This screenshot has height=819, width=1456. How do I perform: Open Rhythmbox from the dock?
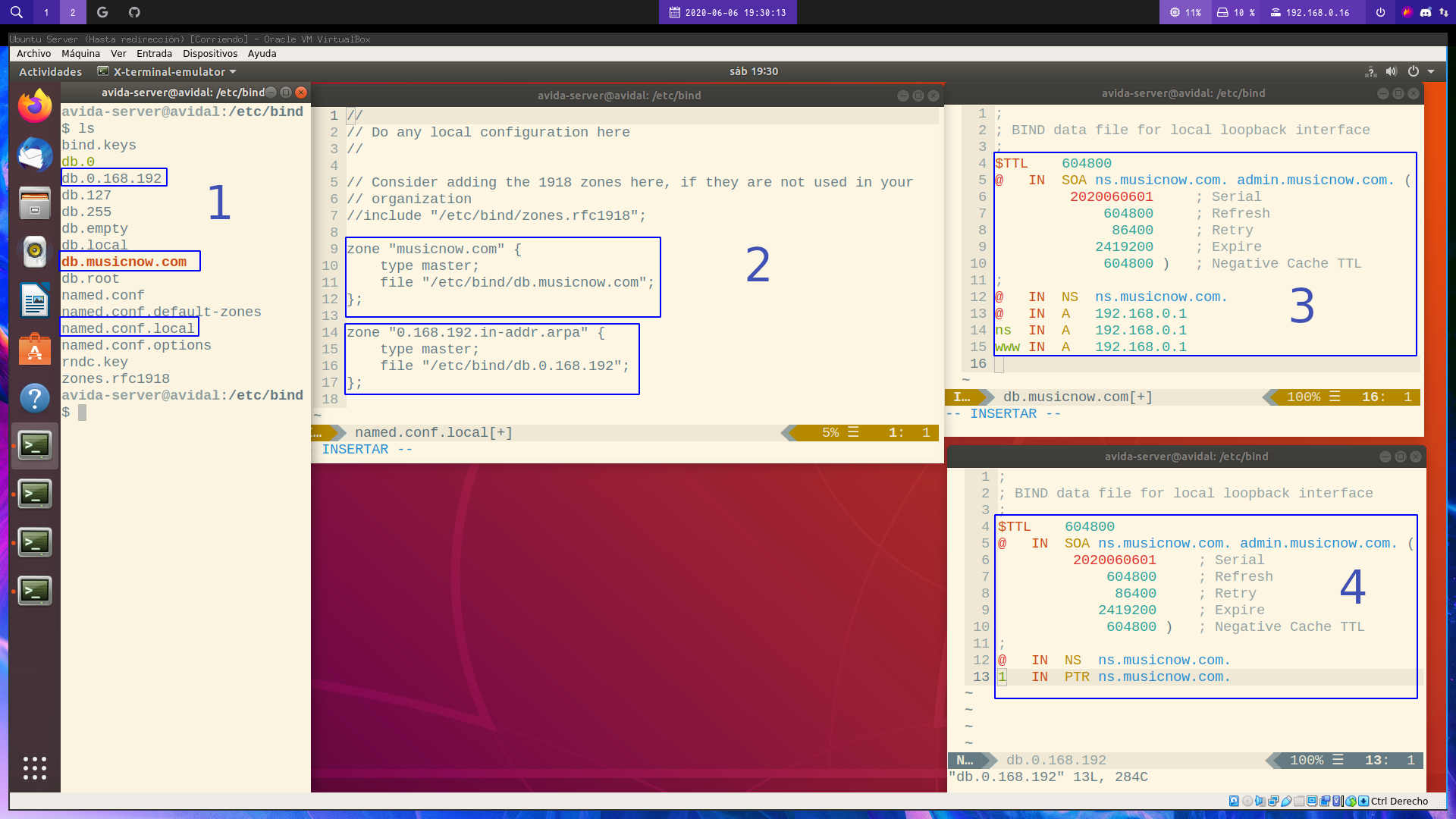point(35,252)
